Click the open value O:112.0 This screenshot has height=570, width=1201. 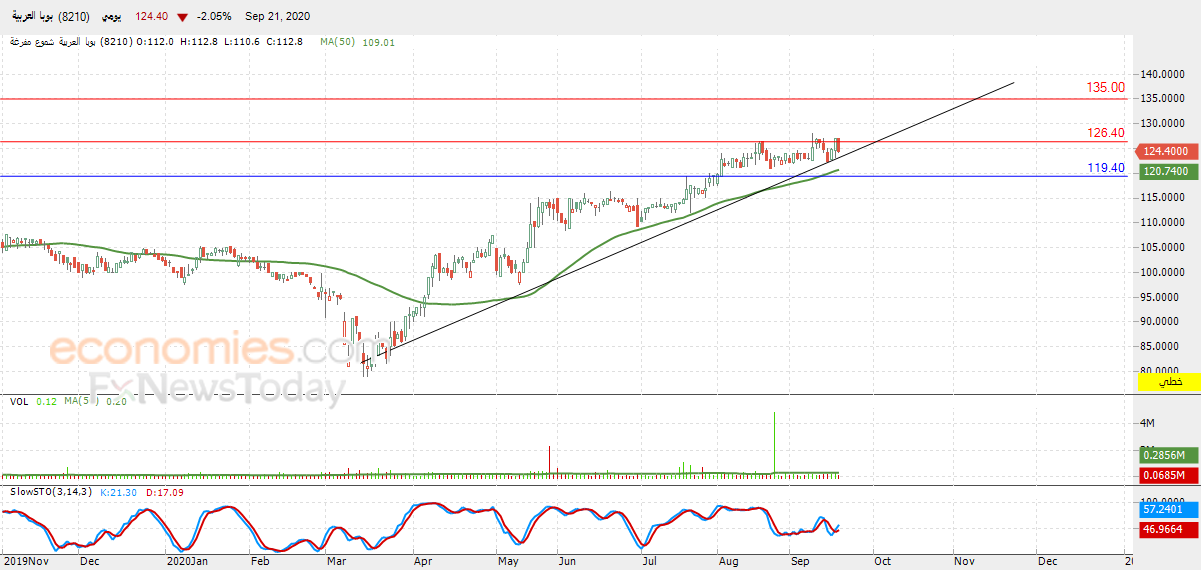(155, 42)
